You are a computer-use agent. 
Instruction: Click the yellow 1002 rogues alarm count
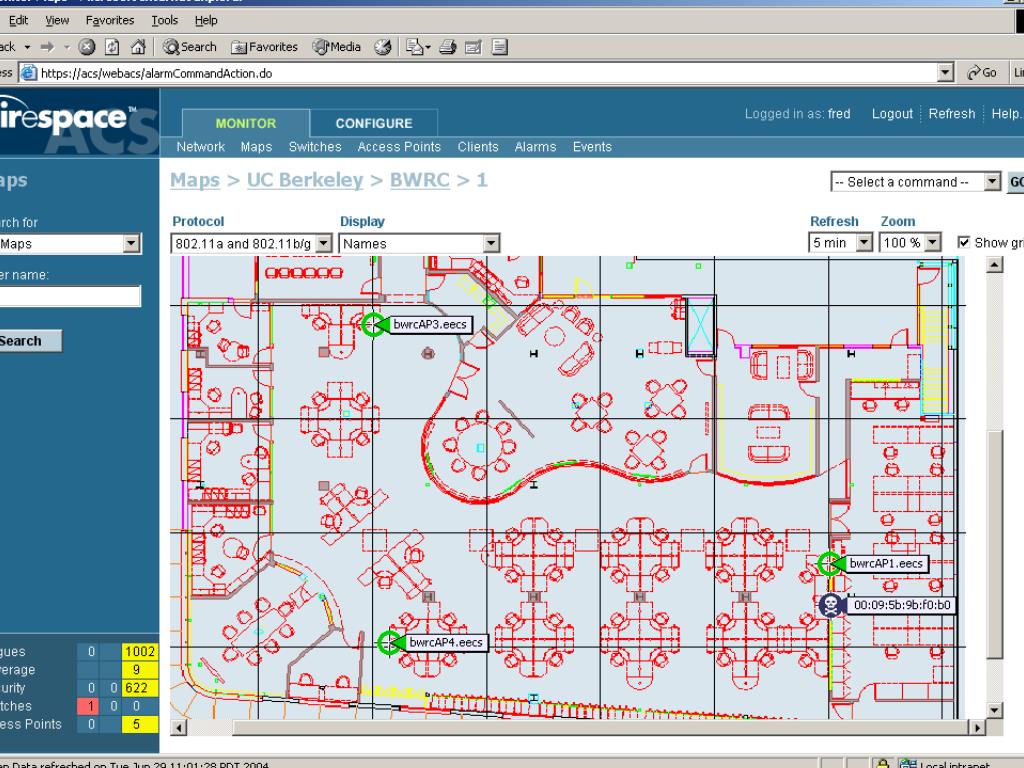point(140,651)
